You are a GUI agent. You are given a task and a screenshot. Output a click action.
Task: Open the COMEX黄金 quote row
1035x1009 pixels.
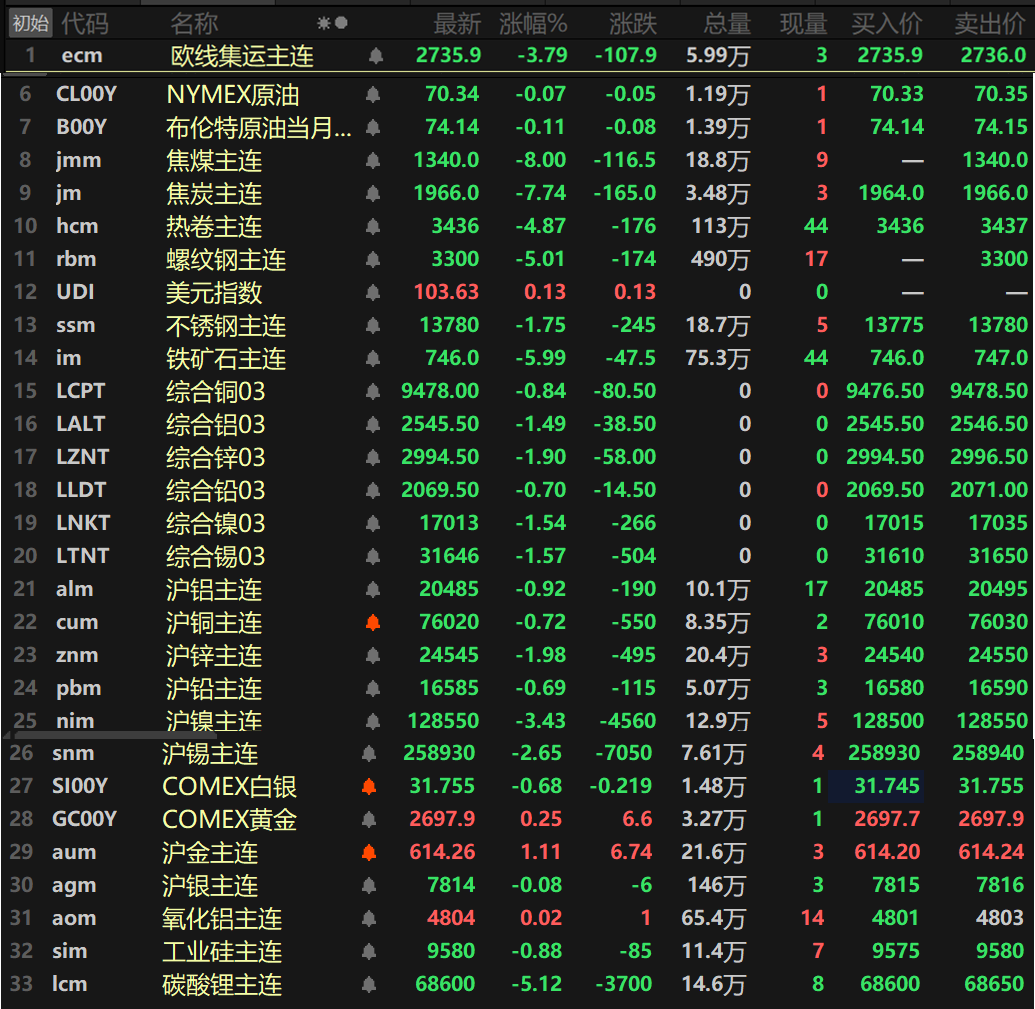coord(229,820)
